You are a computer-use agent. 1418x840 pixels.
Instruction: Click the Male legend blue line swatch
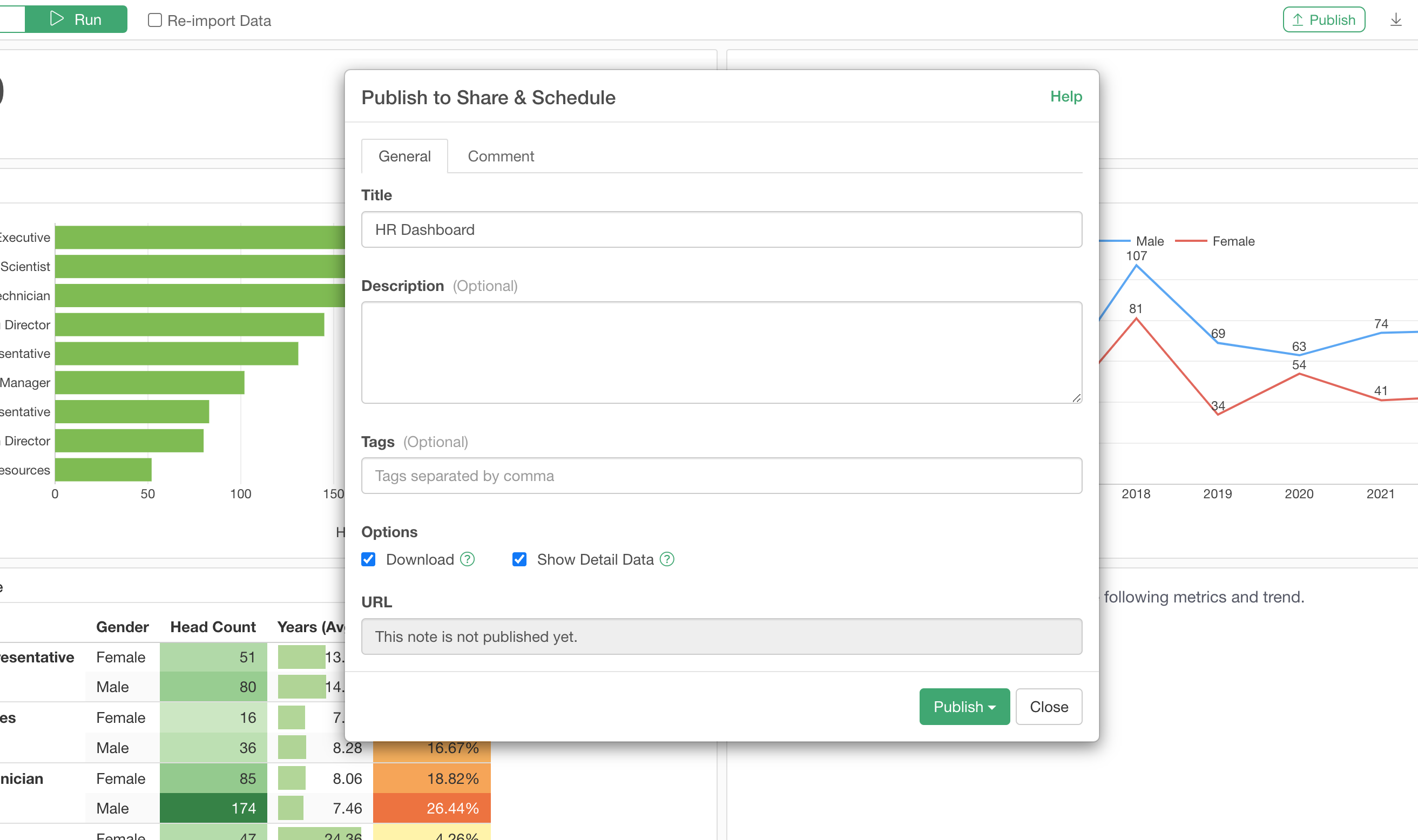(1115, 241)
